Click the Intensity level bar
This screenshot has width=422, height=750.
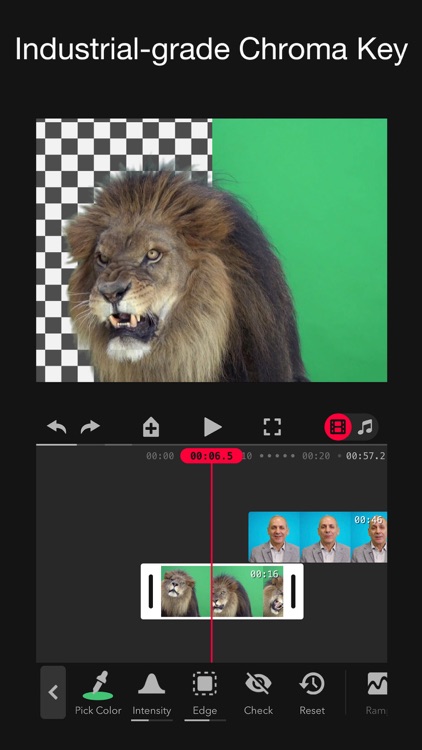(x=152, y=720)
